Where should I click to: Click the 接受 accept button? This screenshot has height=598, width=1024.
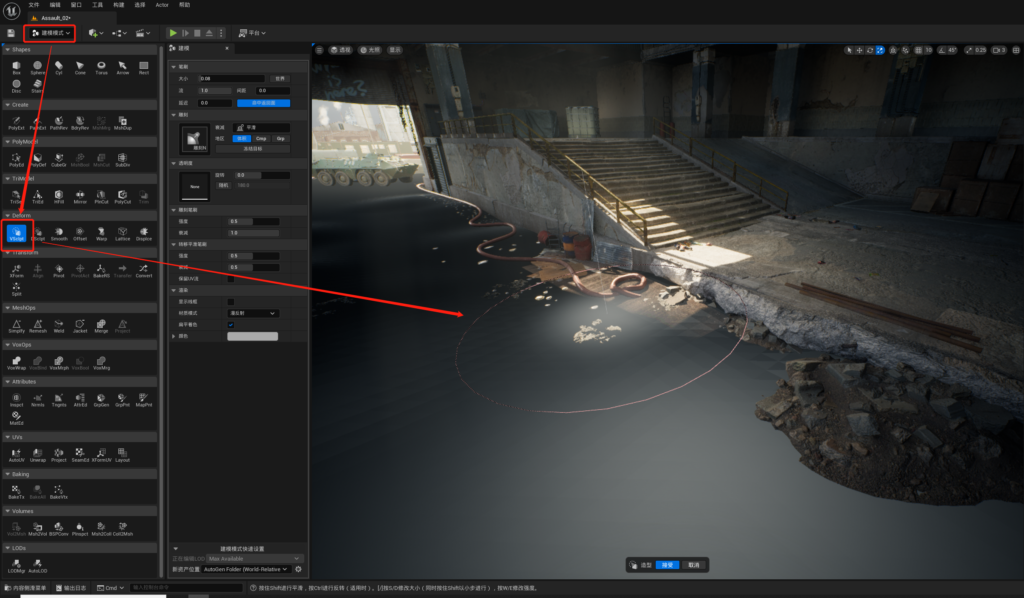pyautogui.click(x=667, y=565)
